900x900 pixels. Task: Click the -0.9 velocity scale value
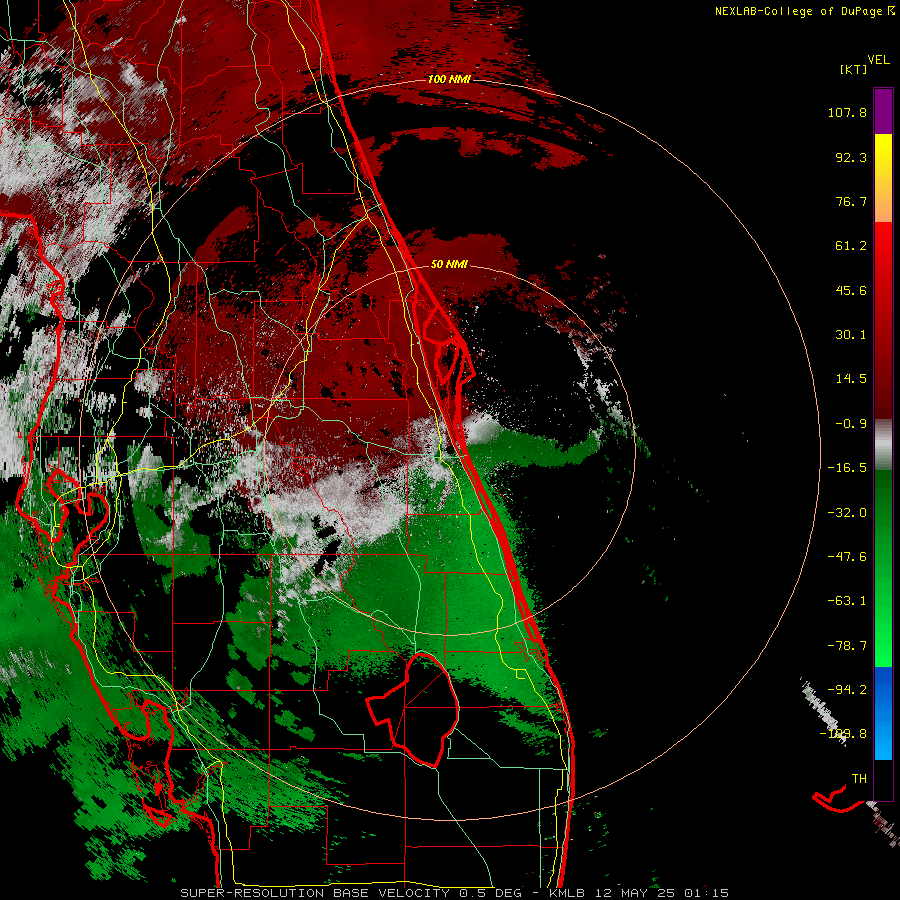pos(851,424)
